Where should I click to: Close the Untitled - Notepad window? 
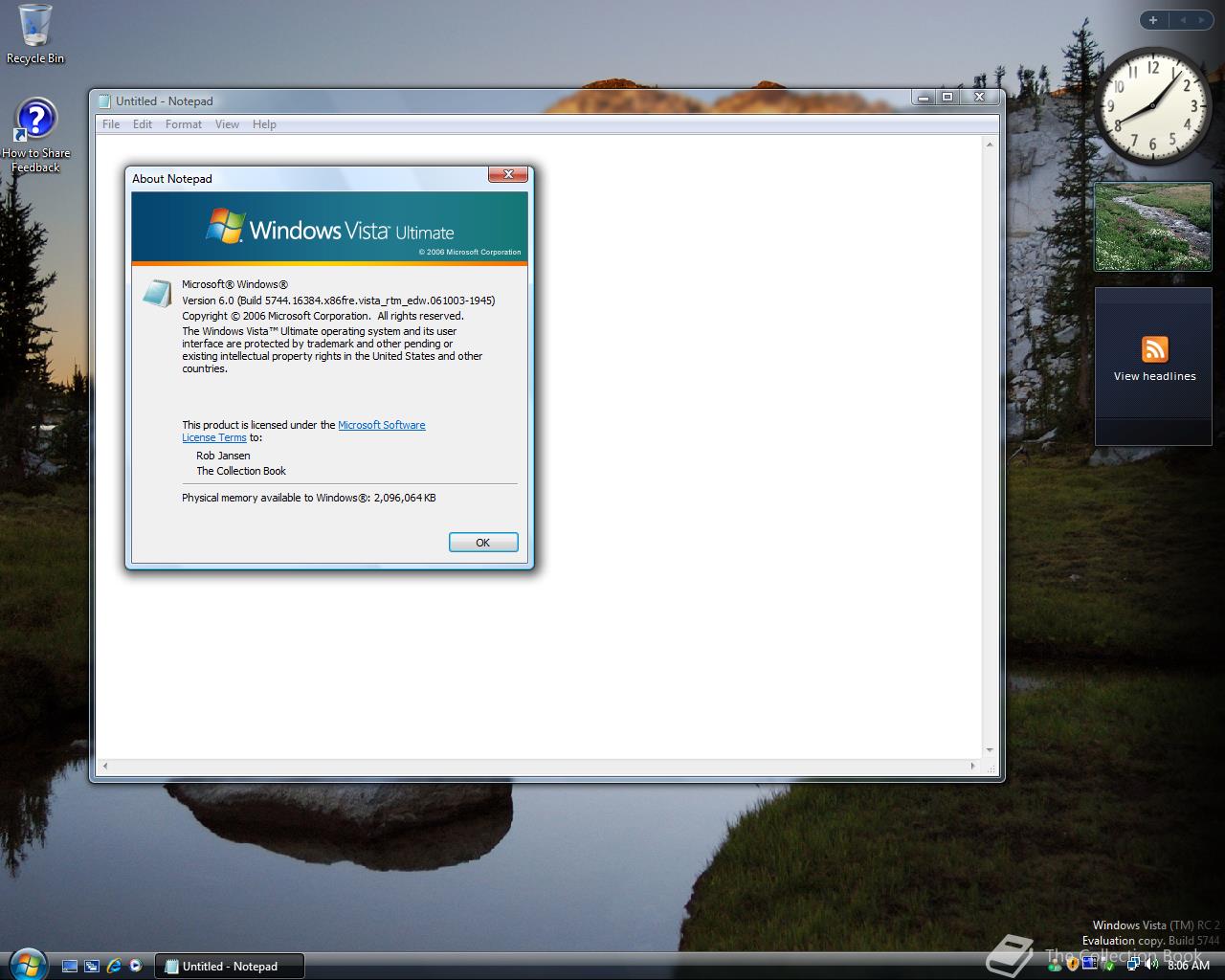coord(979,98)
